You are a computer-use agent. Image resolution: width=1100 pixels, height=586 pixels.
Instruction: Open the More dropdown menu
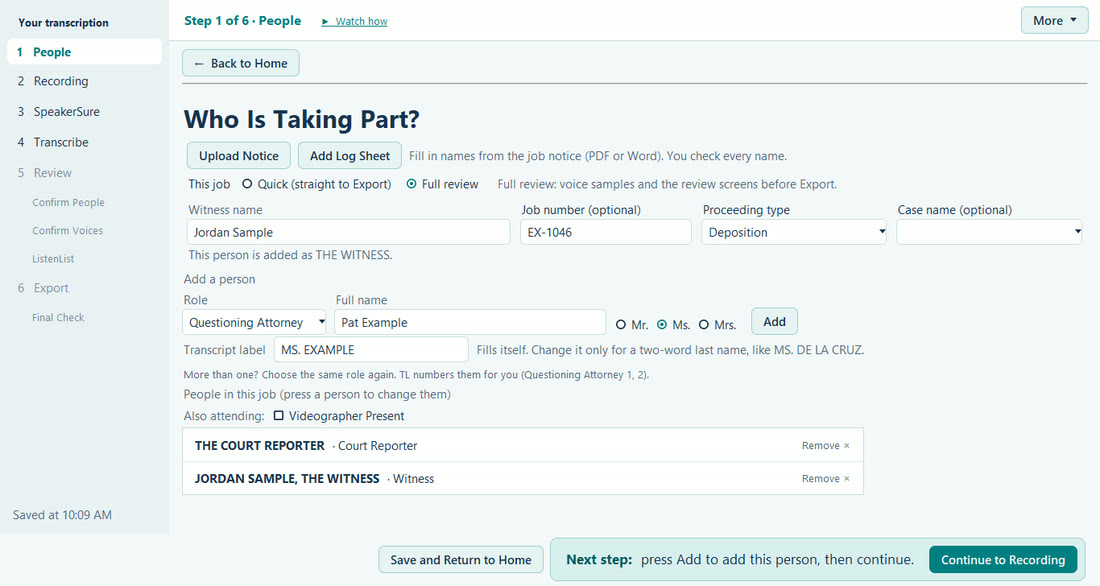click(x=1054, y=21)
